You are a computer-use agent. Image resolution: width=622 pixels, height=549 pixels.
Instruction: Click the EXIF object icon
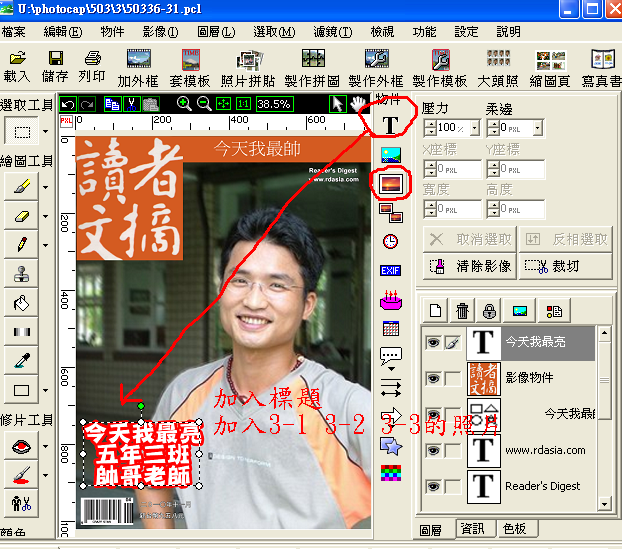pyautogui.click(x=390, y=270)
